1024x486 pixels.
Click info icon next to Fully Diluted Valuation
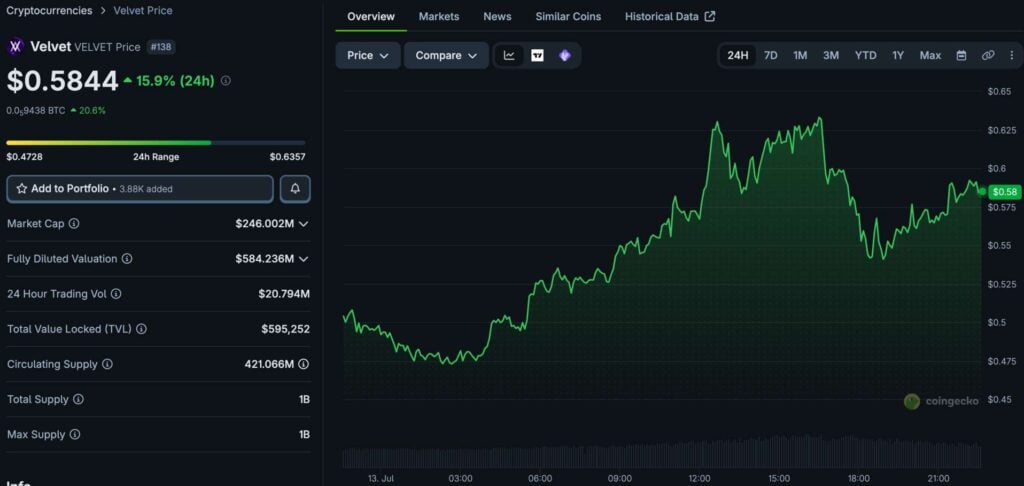(127, 259)
